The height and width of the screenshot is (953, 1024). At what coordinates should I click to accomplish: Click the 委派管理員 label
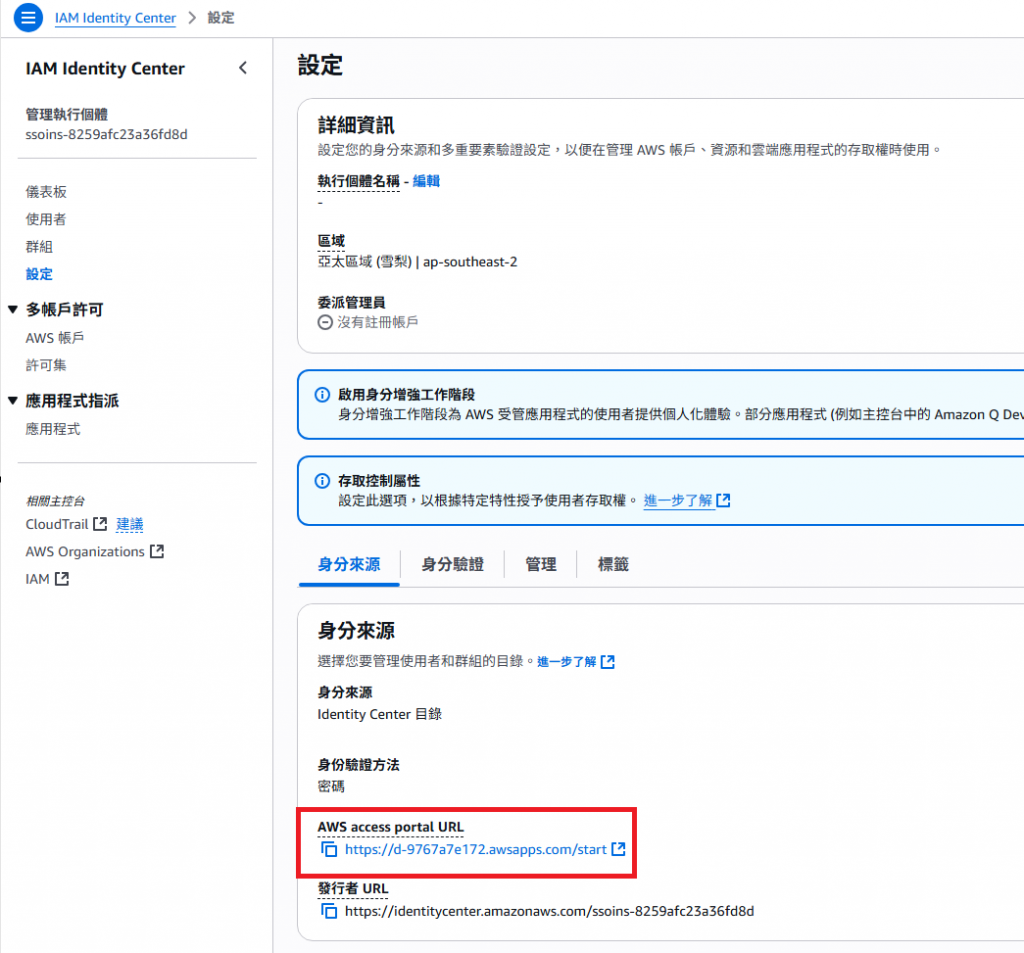pyautogui.click(x=351, y=302)
